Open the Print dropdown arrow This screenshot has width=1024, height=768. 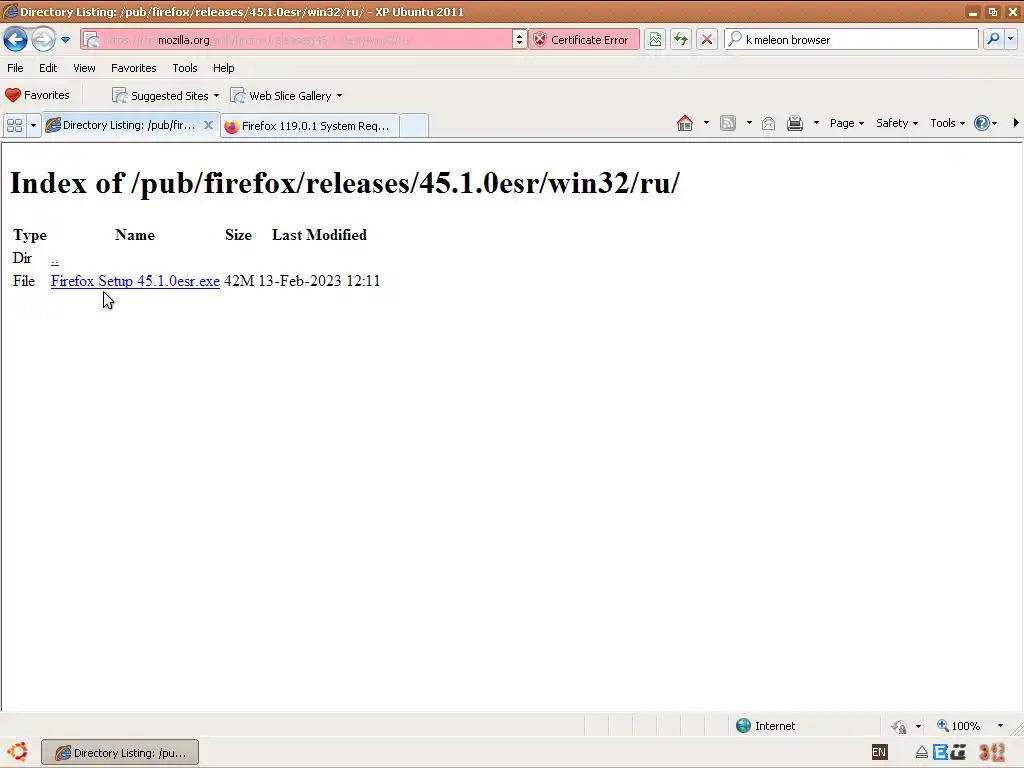(x=816, y=123)
